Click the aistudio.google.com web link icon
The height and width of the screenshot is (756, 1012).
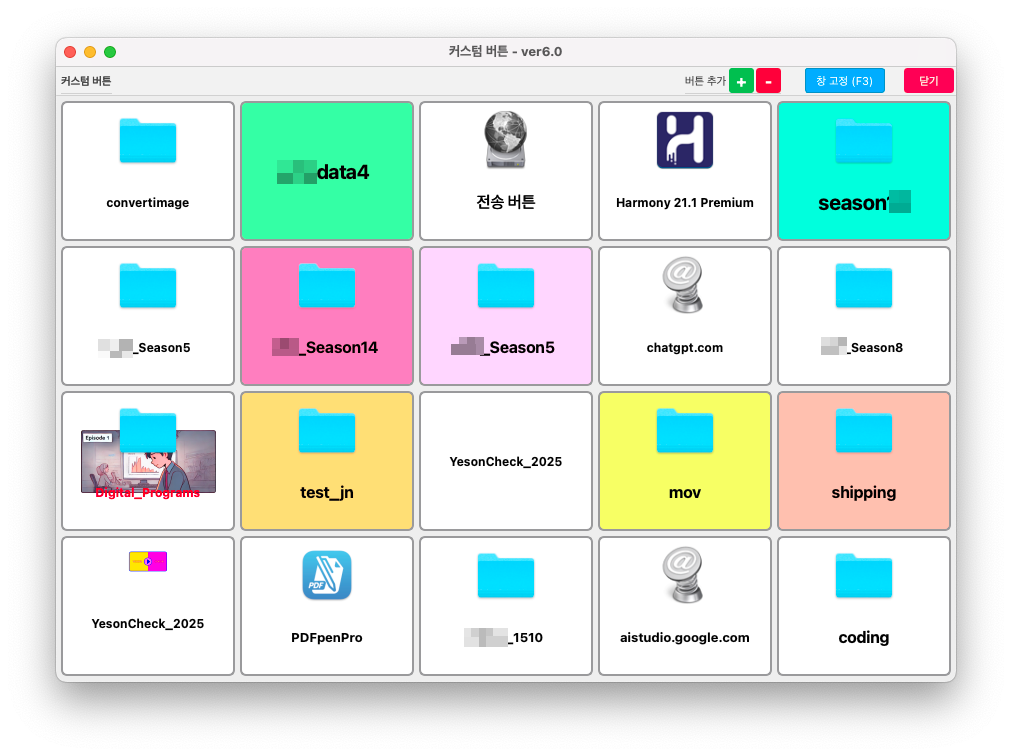(x=685, y=575)
